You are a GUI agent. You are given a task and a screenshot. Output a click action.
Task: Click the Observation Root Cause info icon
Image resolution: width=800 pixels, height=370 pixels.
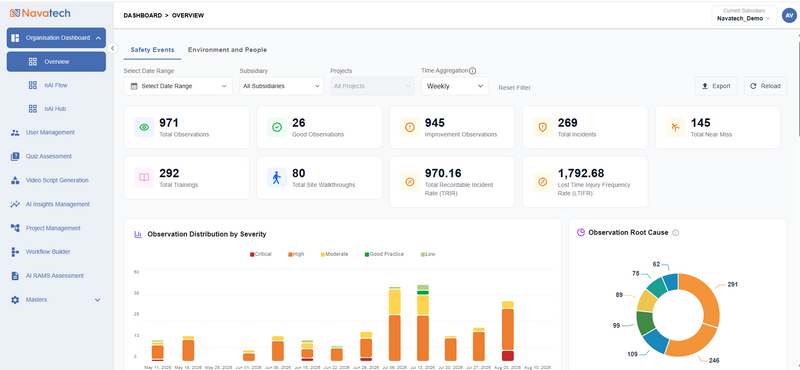(x=676, y=233)
